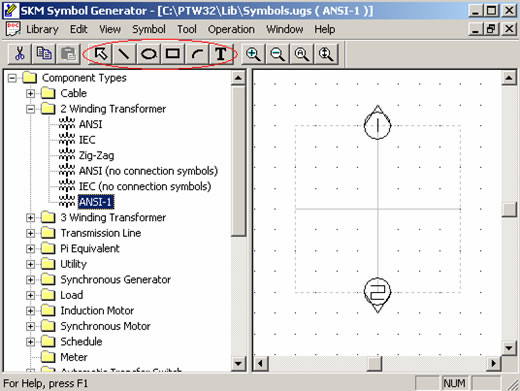Expand the 3 Winding Transformer folder
The width and height of the screenshot is (520, 391).
point(30,218)
